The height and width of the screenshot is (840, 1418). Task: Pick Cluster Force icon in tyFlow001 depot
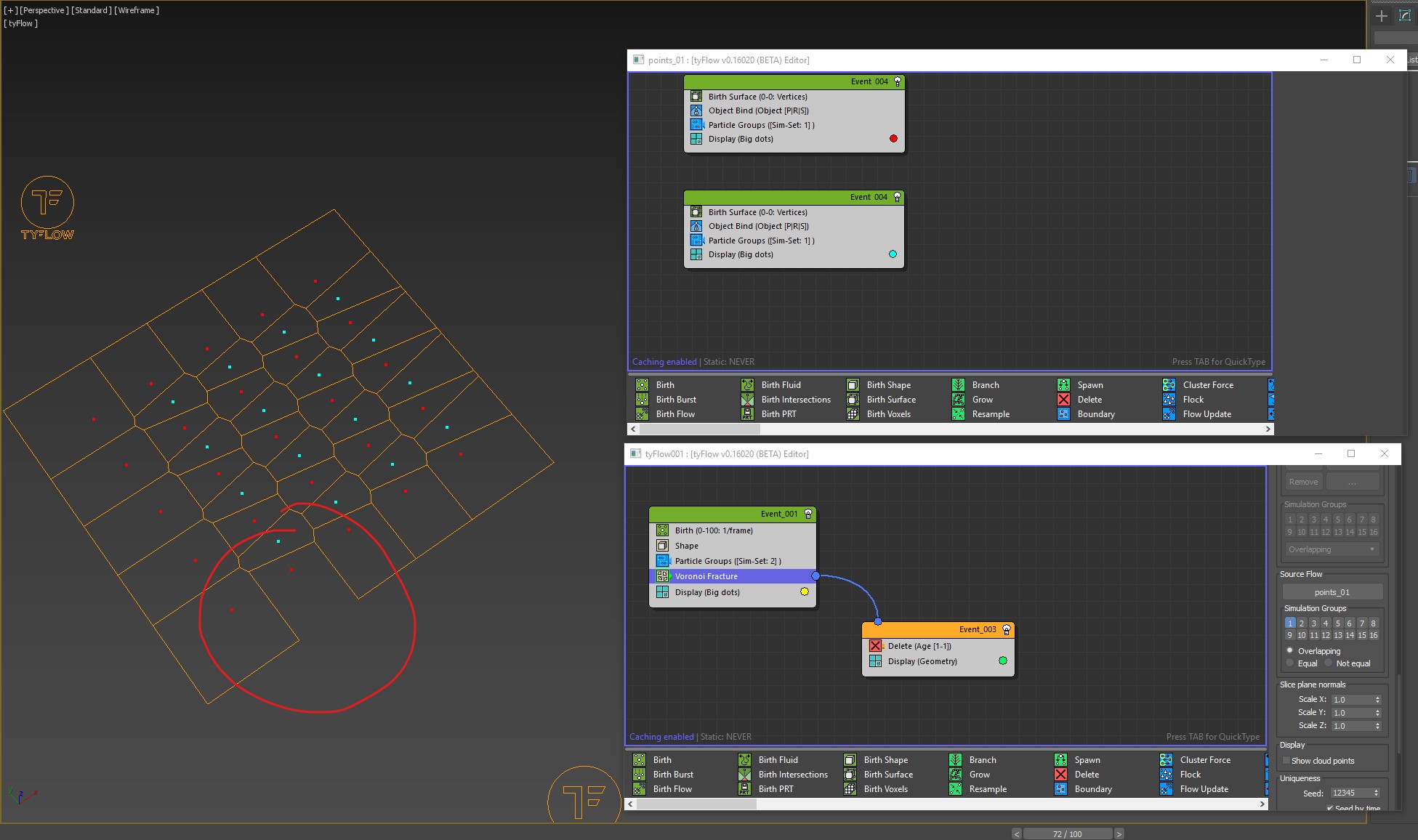click(1166, 760)
